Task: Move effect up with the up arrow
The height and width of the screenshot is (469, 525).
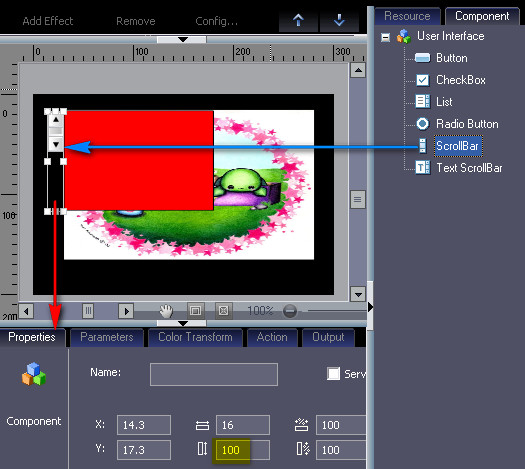Action: tap(298, 20)
